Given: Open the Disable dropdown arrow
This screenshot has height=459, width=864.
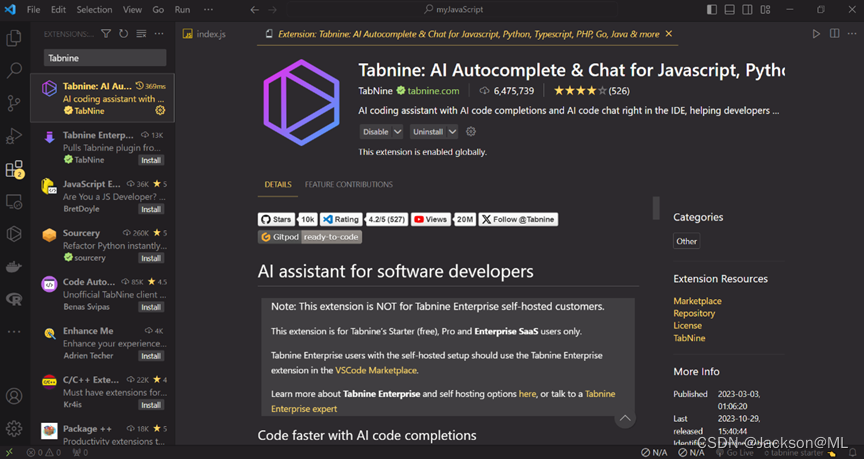Looking at the screenshot, I should tap(398, 132).
